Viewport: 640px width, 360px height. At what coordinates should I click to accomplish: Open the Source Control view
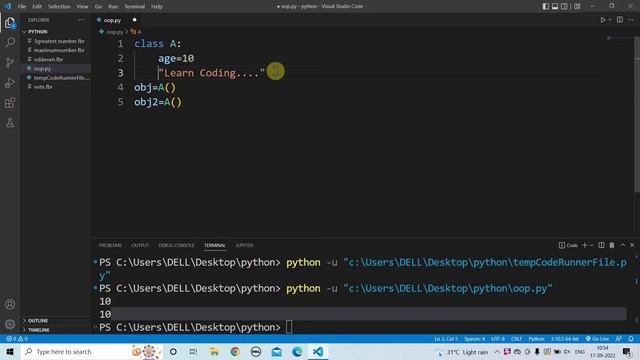pos(10,62)
